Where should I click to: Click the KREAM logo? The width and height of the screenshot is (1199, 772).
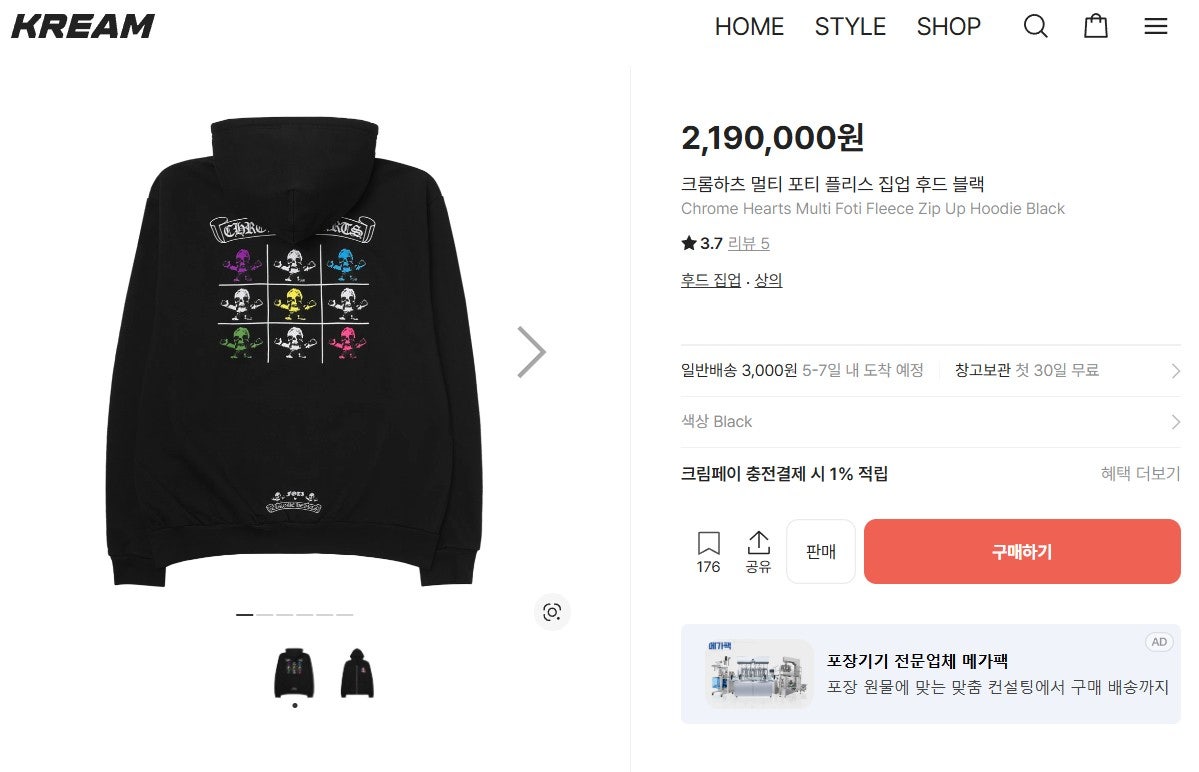(83, 26)
